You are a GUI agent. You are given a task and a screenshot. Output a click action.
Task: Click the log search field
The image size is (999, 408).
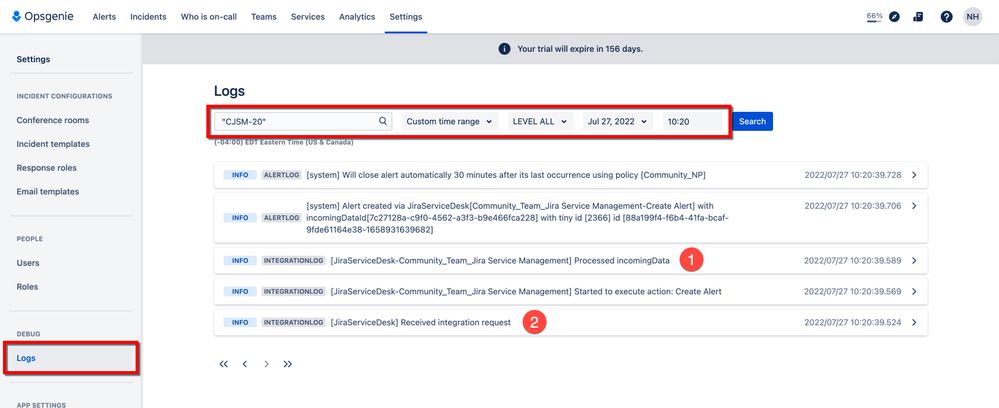pos(303,121)
